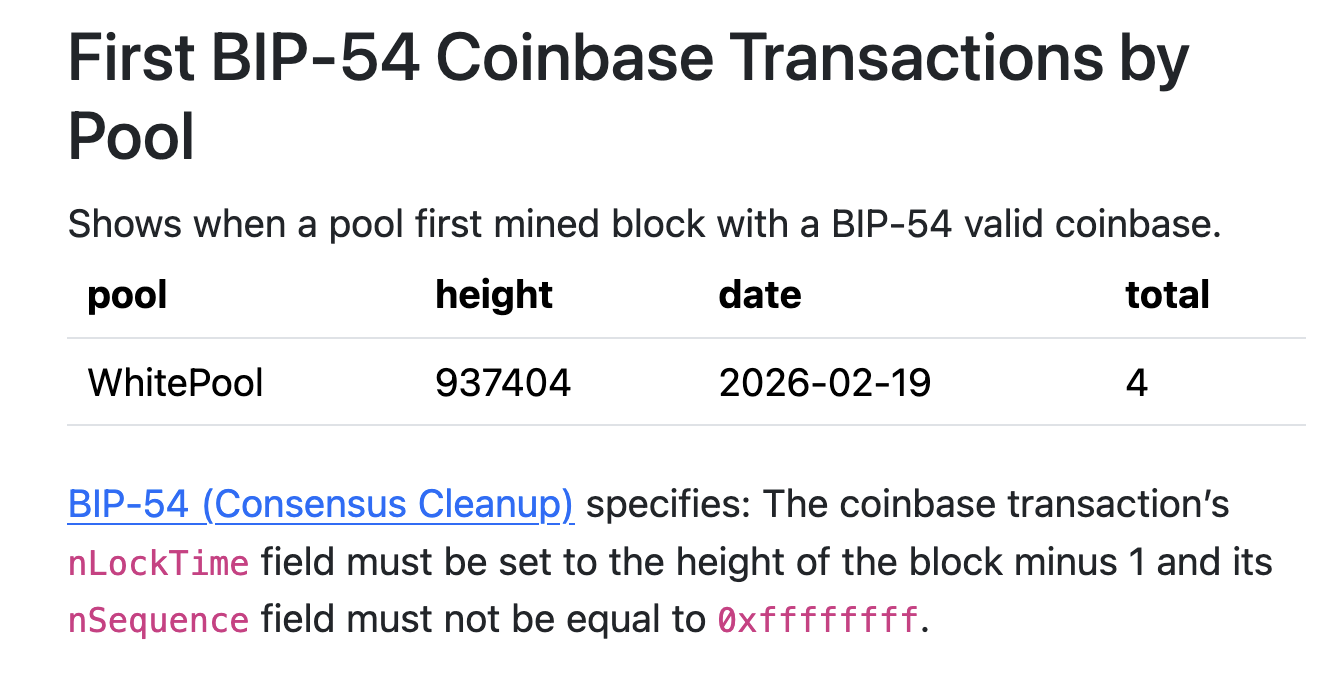Click the "pool" column header
The image size is (1322, 690).
[x=127, y=295]
